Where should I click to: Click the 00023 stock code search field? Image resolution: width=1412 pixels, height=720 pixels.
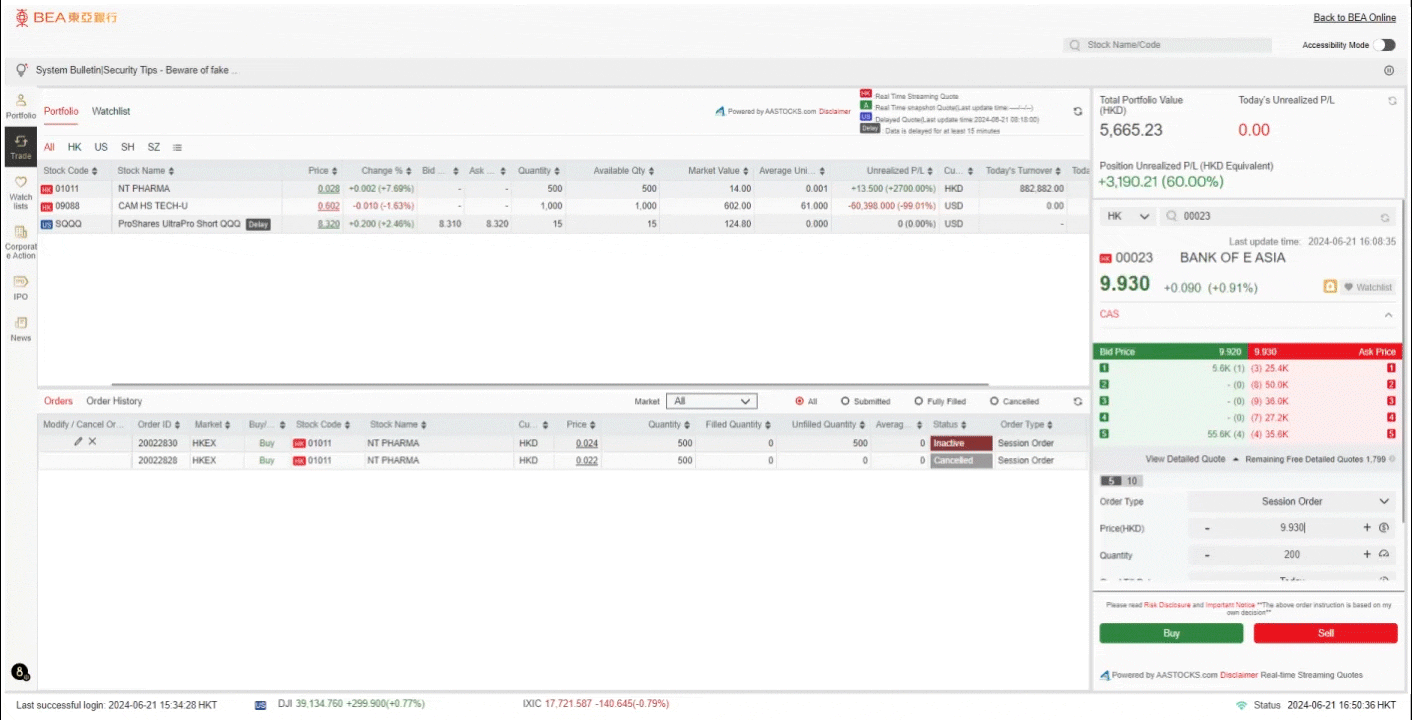point(1280,216)
